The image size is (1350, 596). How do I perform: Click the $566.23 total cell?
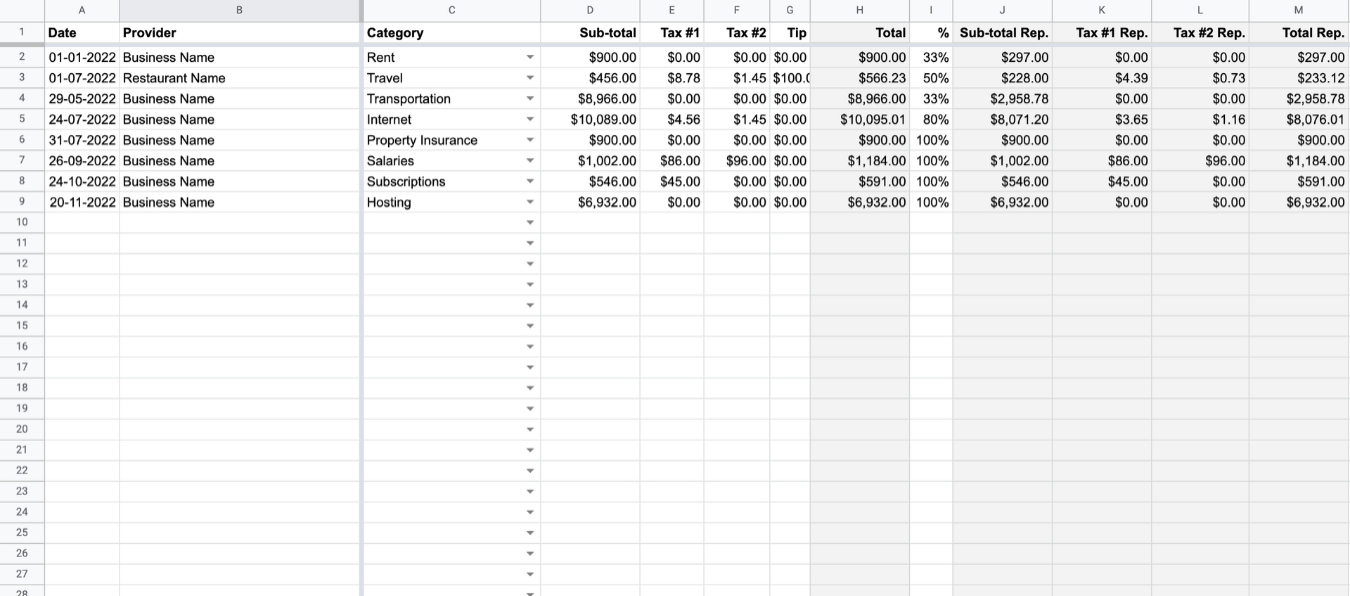coord(881,78)
